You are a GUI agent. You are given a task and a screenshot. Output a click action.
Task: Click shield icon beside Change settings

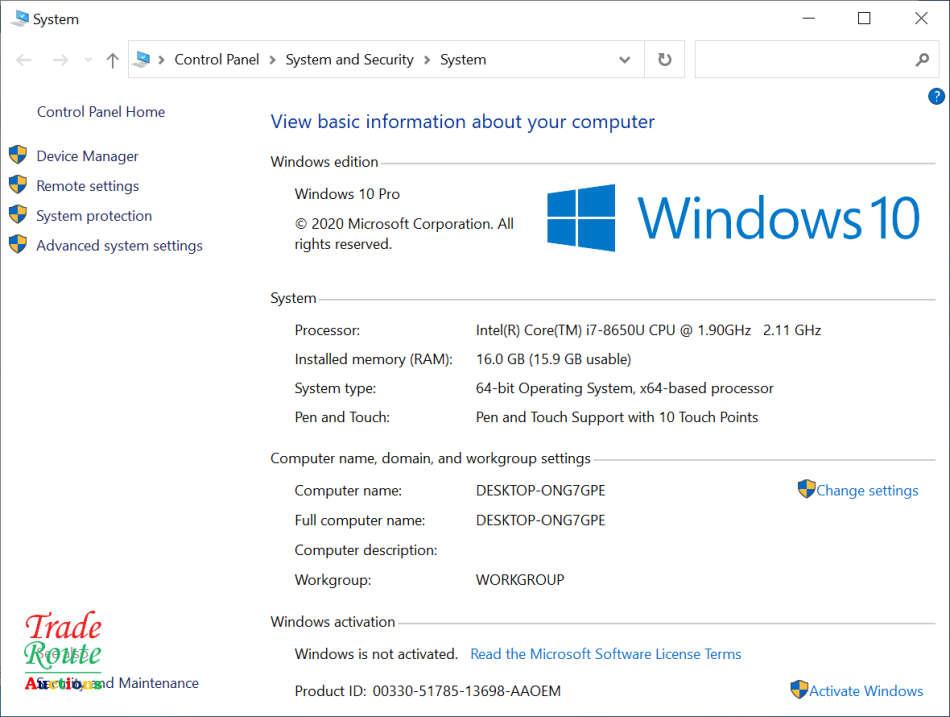(806, 489)
